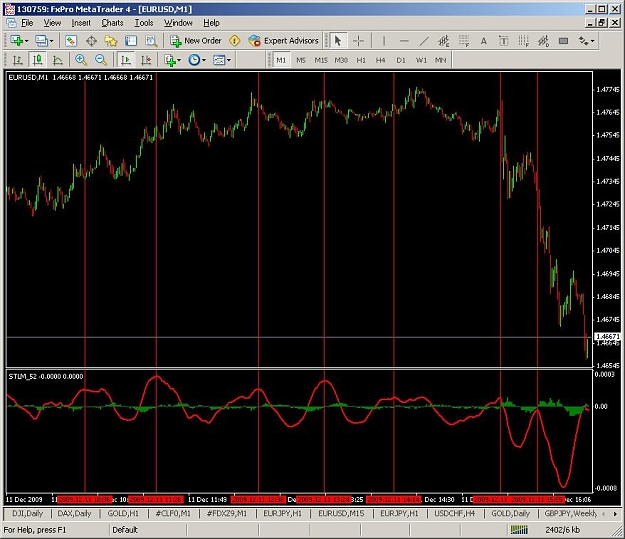Switch to line chart view
This screenshot has width=625, height=539.
coord(58,60)
